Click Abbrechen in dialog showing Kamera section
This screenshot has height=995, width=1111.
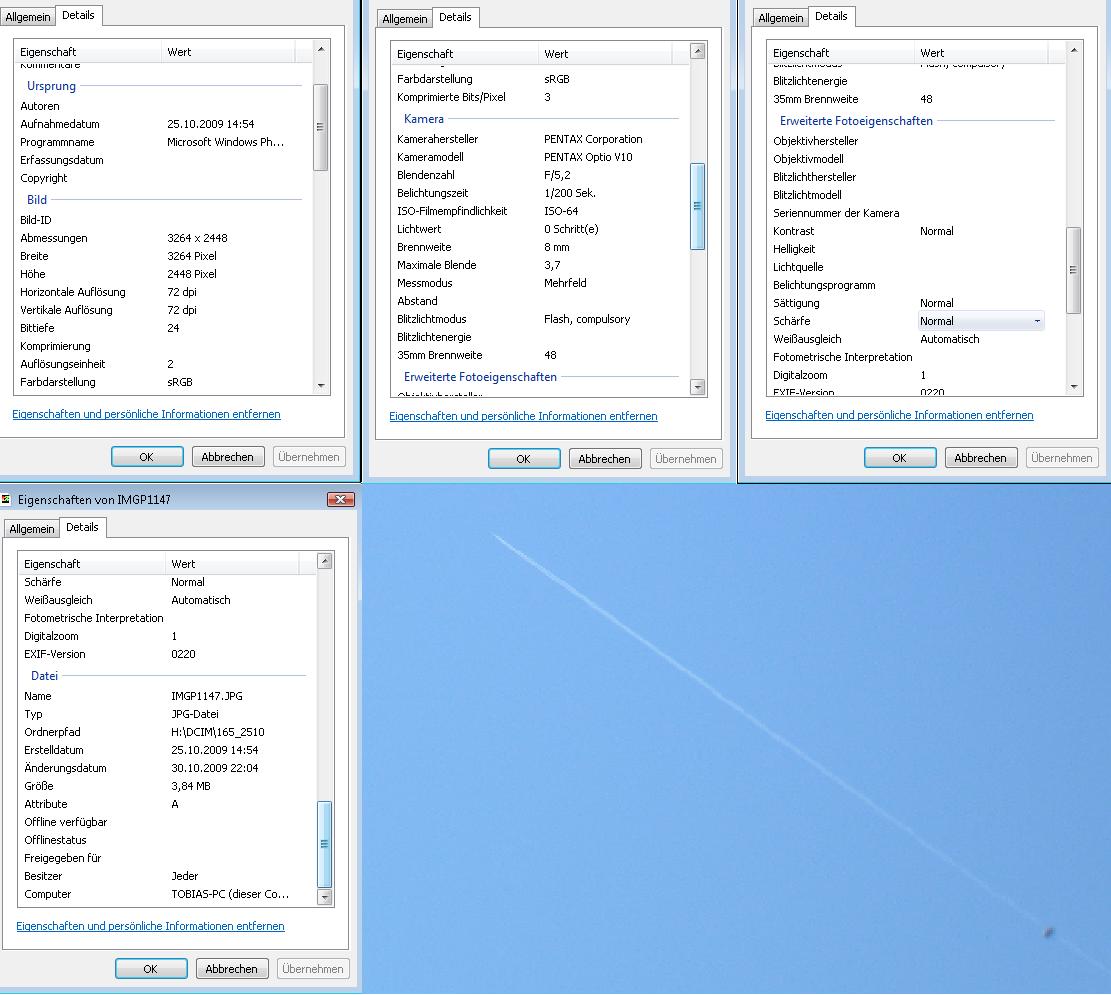click(604, 459)
